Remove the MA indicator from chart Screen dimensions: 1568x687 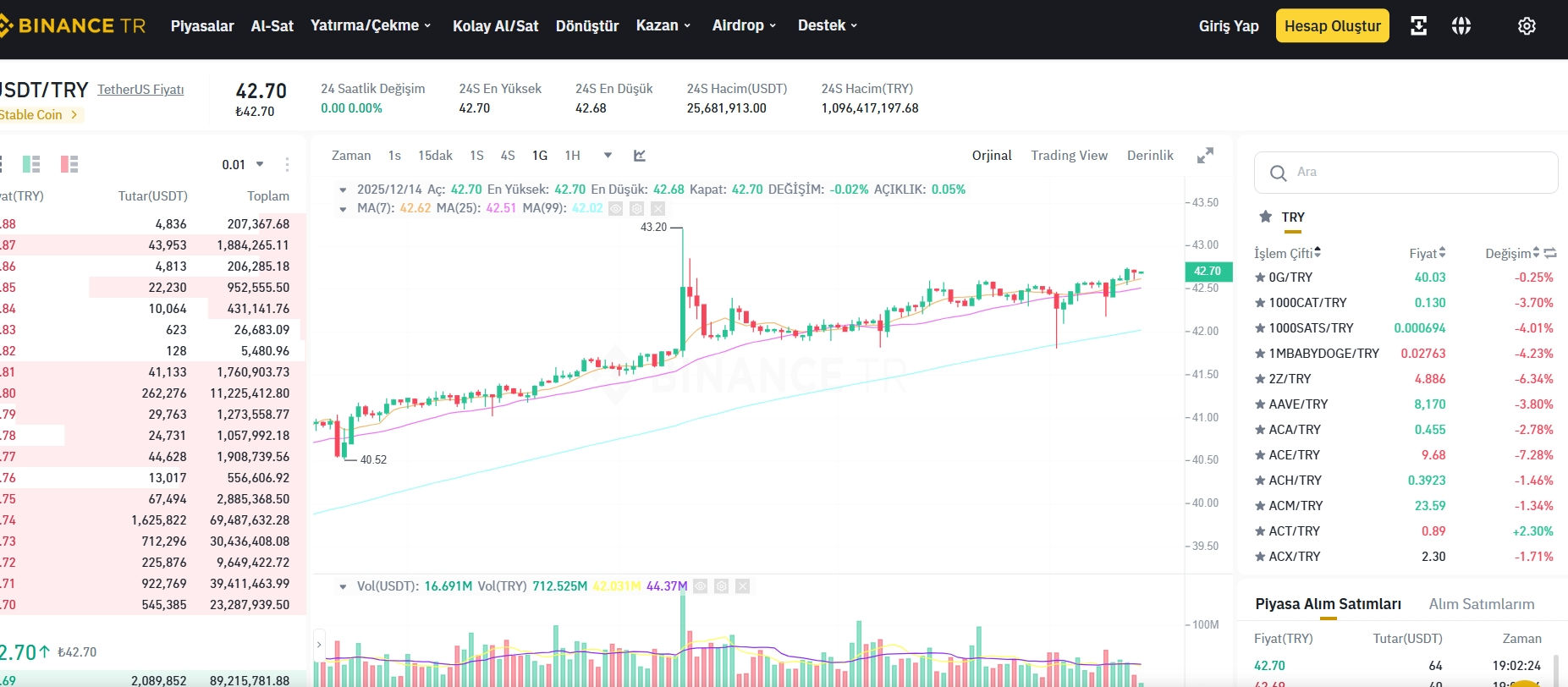click(658, 208)
